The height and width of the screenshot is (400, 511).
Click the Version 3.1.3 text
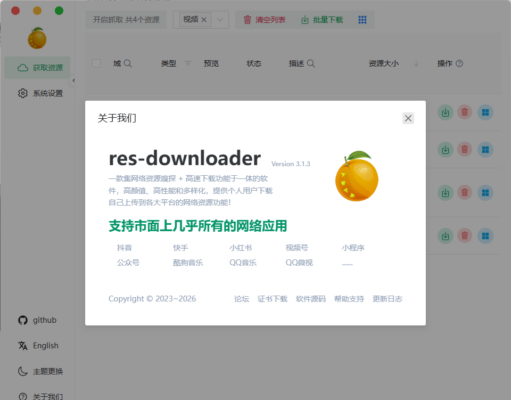click(x=291, y=164)
